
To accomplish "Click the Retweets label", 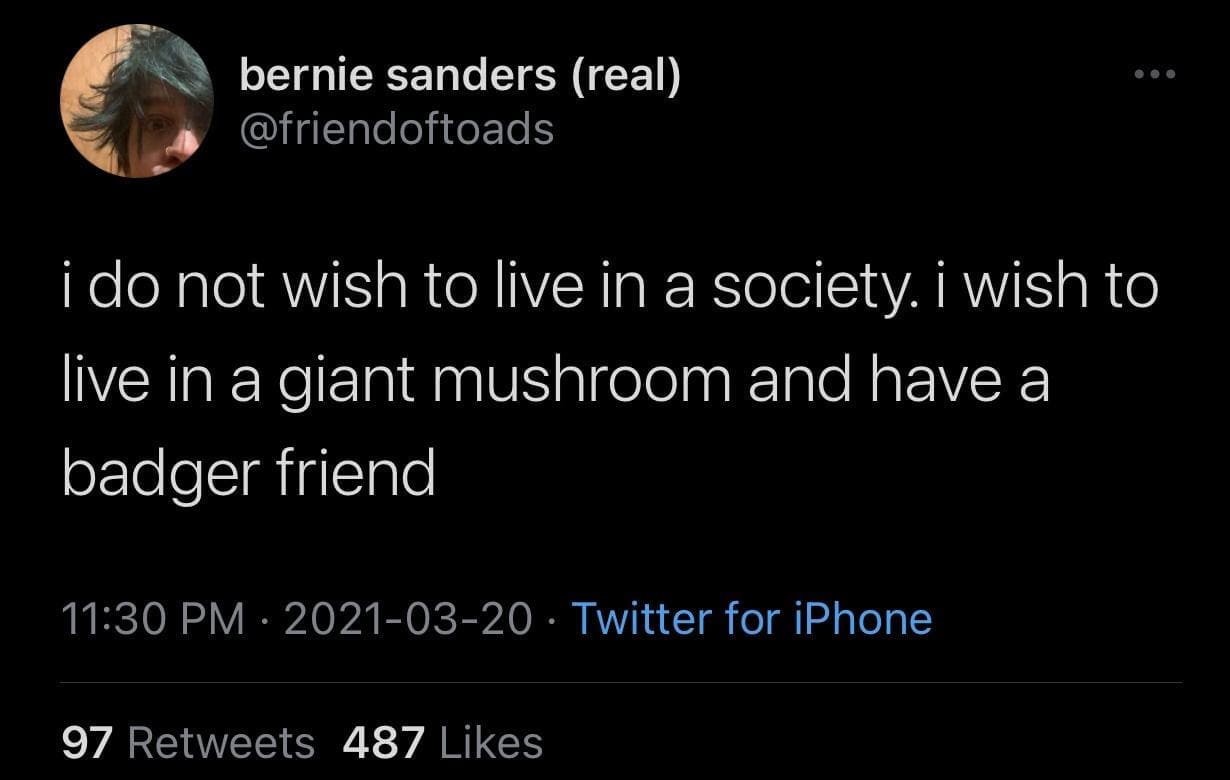I will (x=222, y=742).
